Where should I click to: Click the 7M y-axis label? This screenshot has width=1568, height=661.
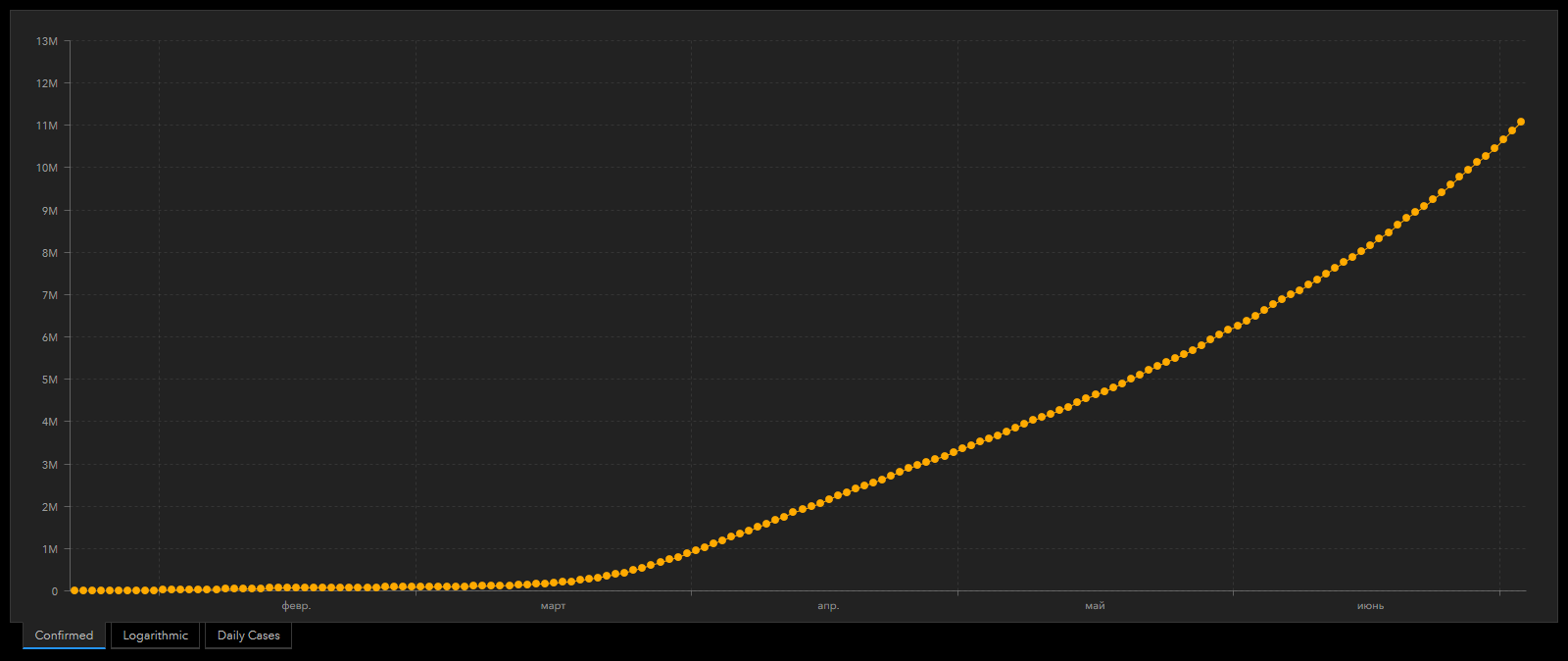[50, 295]
